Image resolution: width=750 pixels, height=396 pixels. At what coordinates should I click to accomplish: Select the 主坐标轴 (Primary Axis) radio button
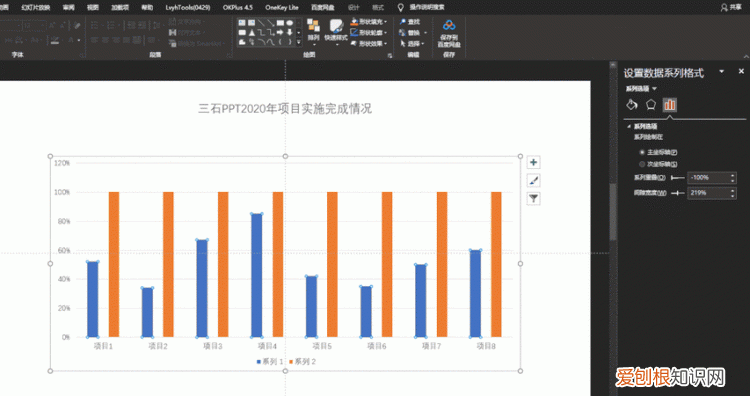point(642,152)
